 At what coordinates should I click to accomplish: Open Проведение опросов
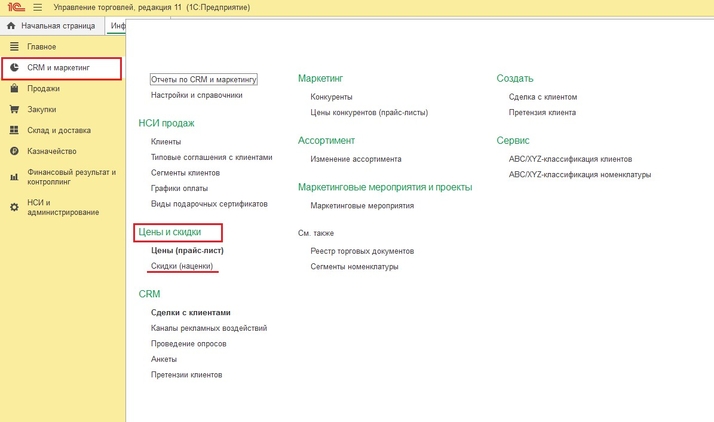coord(189,343)
